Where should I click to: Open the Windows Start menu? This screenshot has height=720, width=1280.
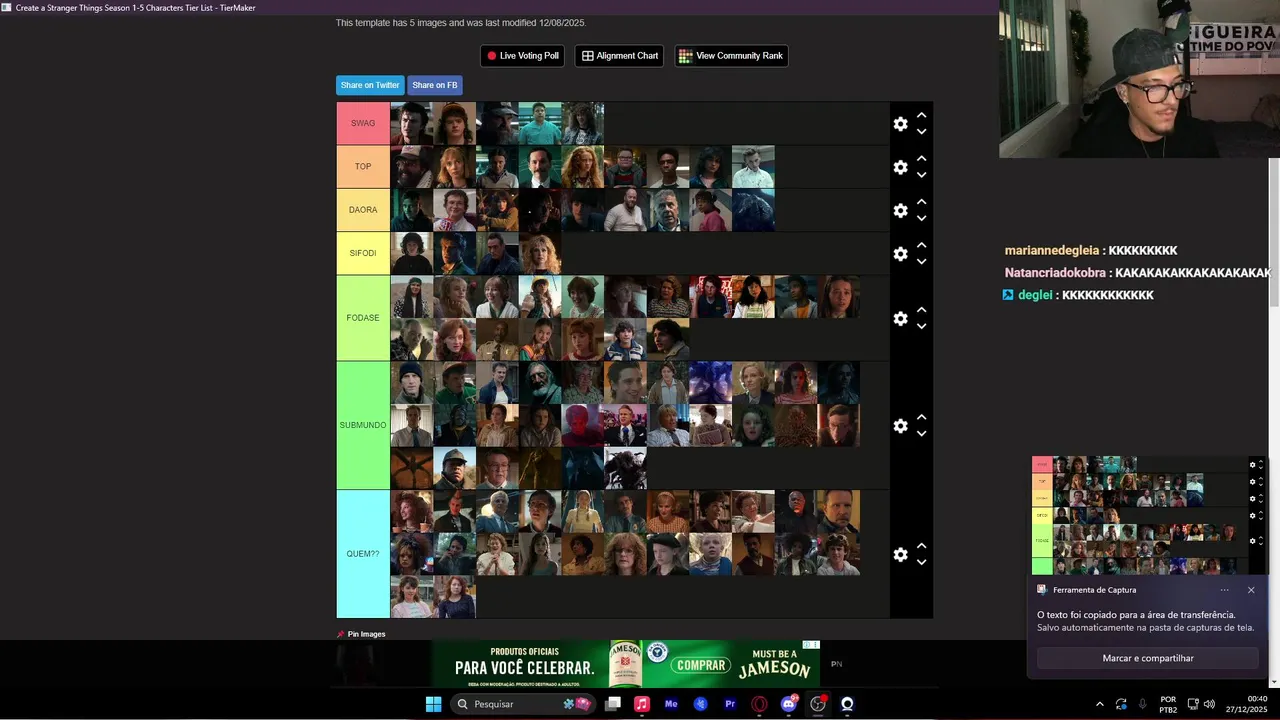[x=433, y=704]
